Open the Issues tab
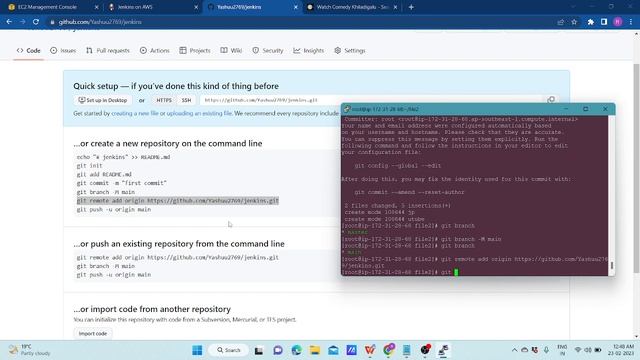The image size is (640, 360). coord(63,51)
